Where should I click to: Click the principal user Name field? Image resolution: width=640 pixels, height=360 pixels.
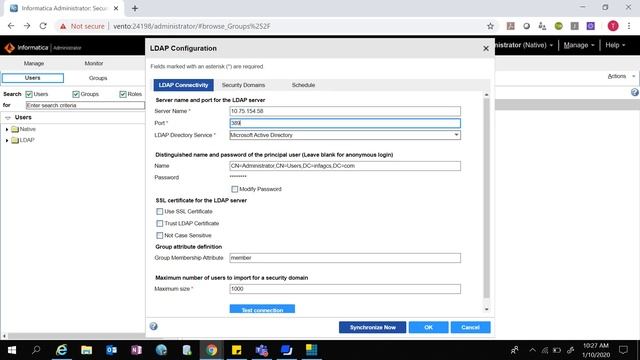[345, 166]
